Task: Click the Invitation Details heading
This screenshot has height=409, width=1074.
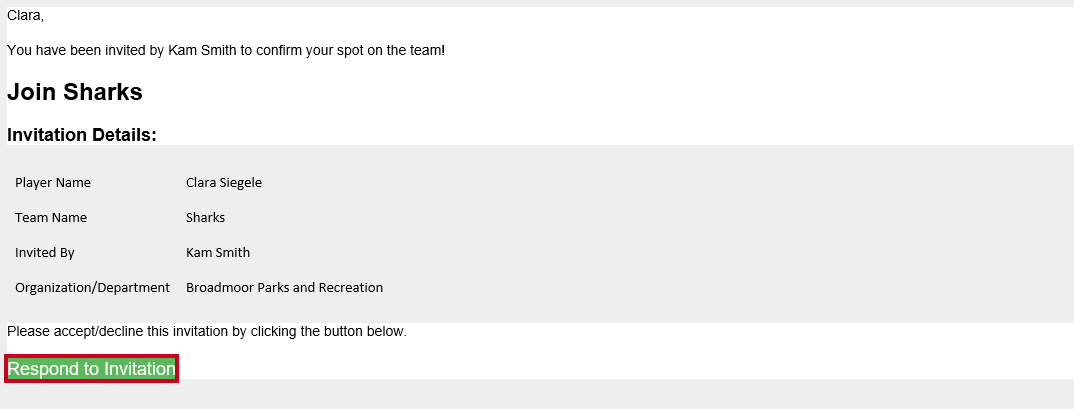Action: 82,135
